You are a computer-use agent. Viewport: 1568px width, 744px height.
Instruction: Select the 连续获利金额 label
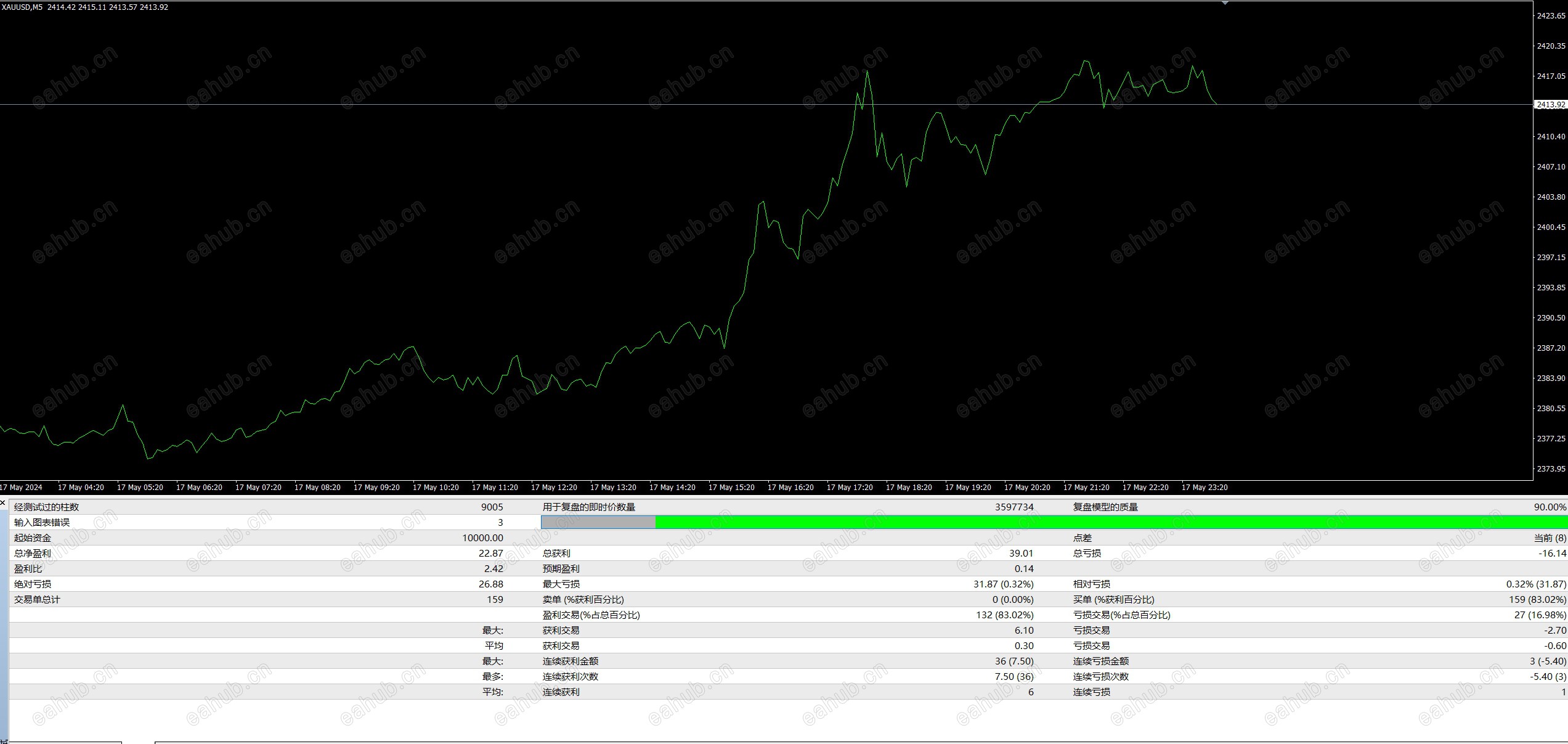tap(571, 661)
